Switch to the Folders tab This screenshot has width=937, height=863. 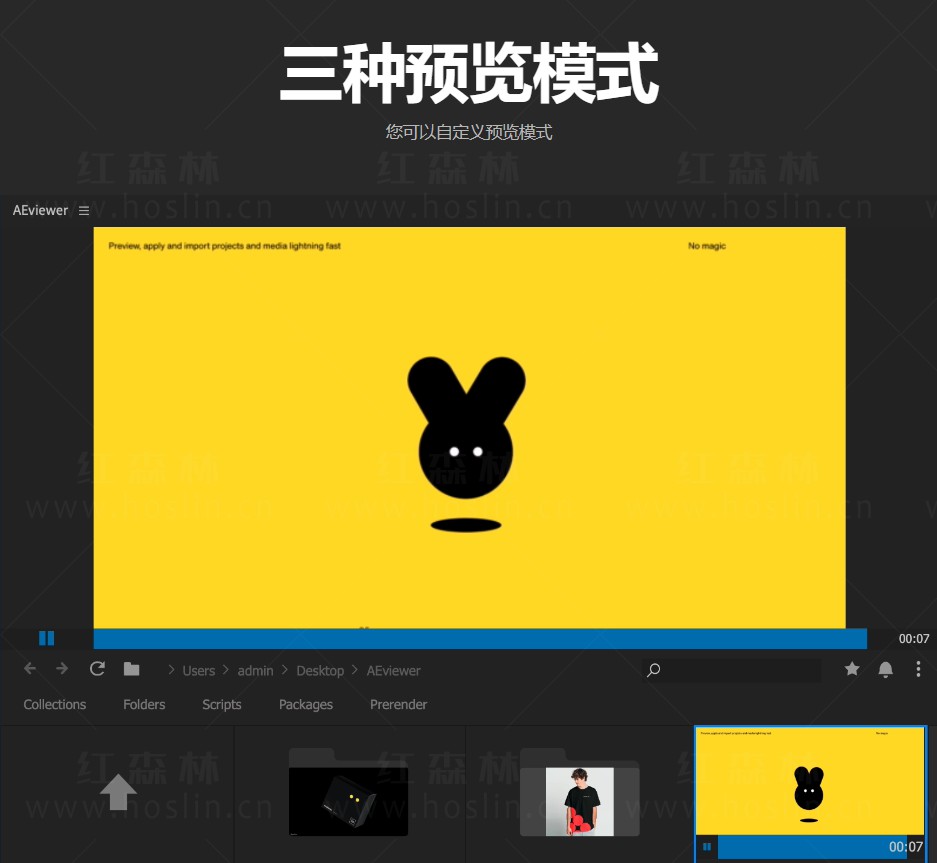click(x=144, y=705)
